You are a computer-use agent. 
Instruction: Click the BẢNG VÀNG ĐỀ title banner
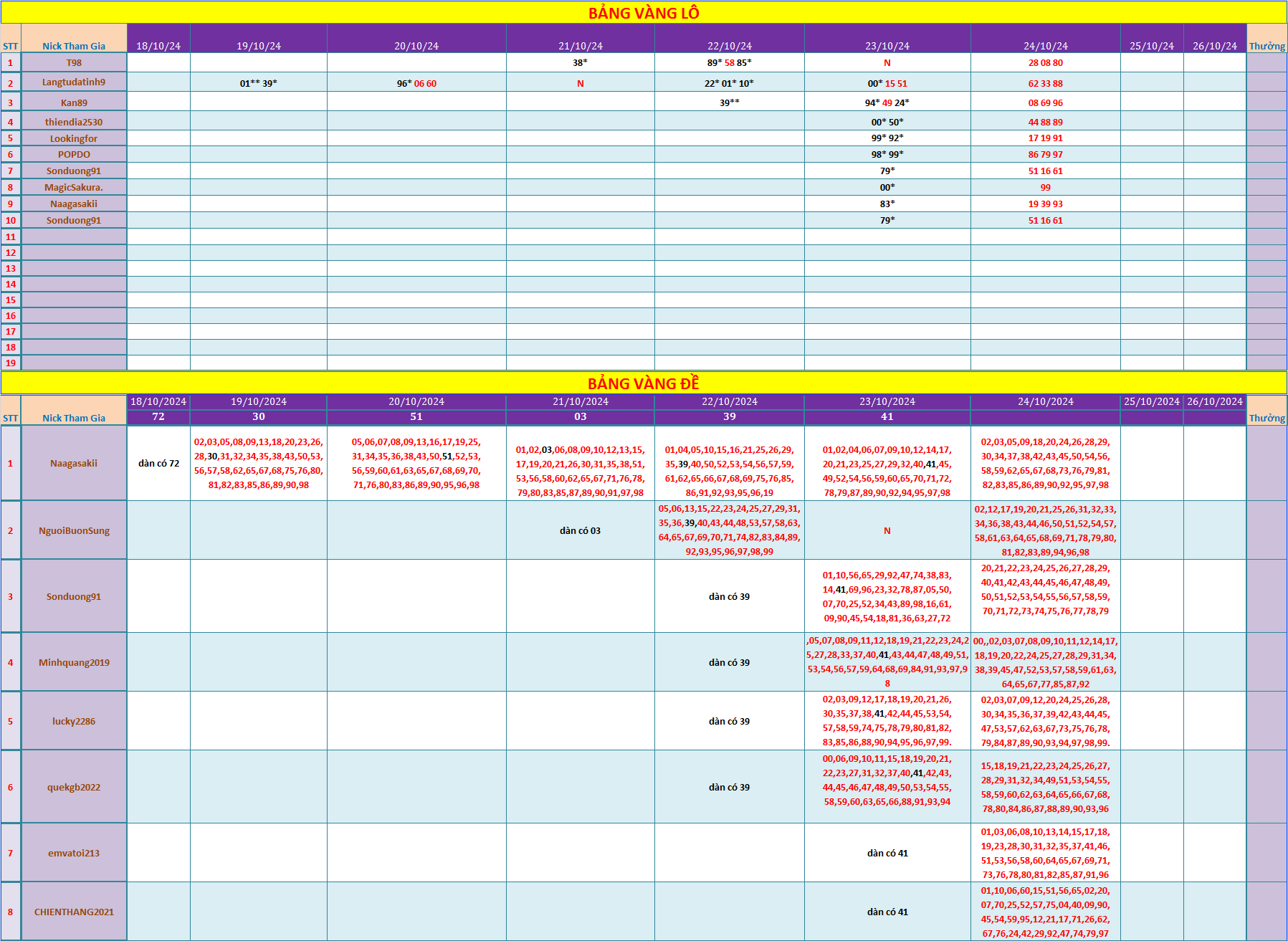pyautogui.click(x=643, y=383)
